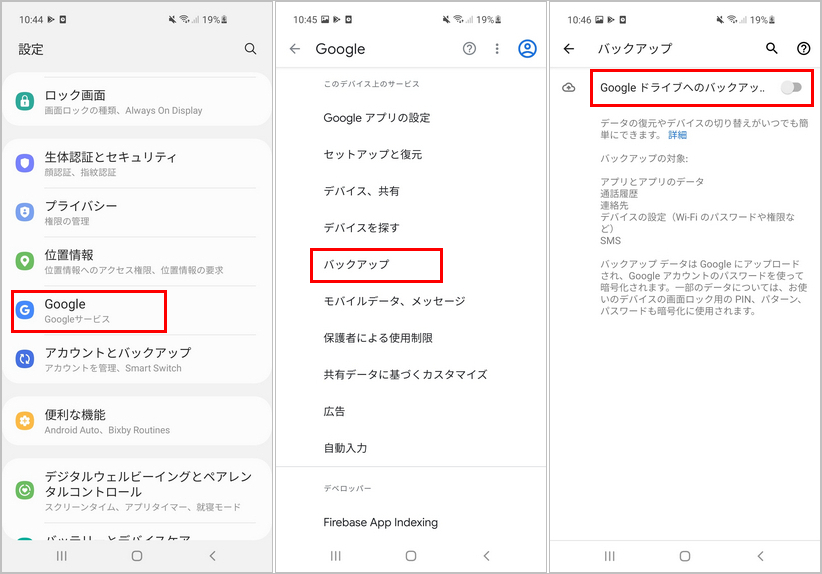Open help in the Google screen

[x=469, y=49]
